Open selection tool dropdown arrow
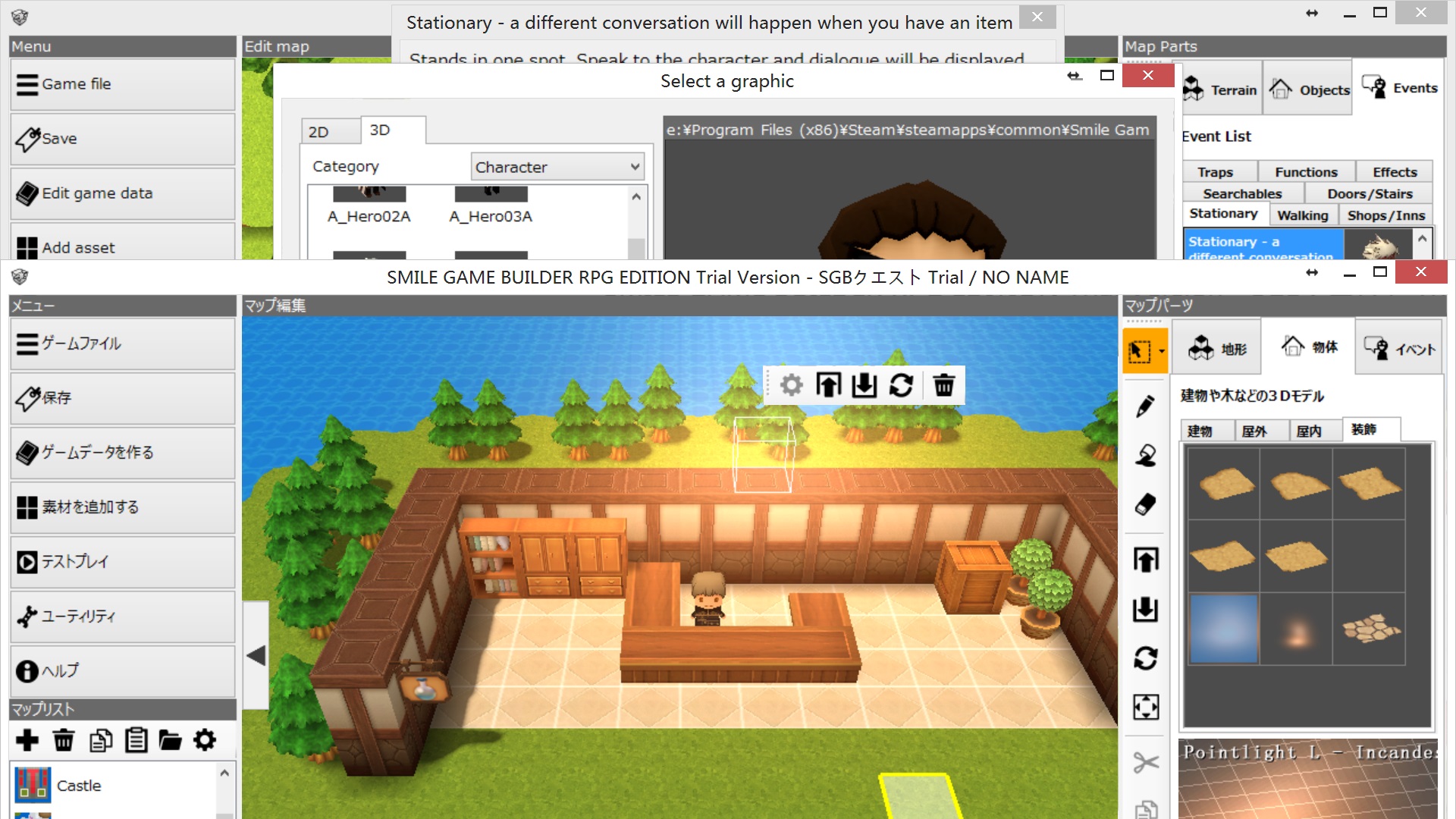Image resolution: width=1456 pixels, height=819 pixels. [x=1162, y=351]
